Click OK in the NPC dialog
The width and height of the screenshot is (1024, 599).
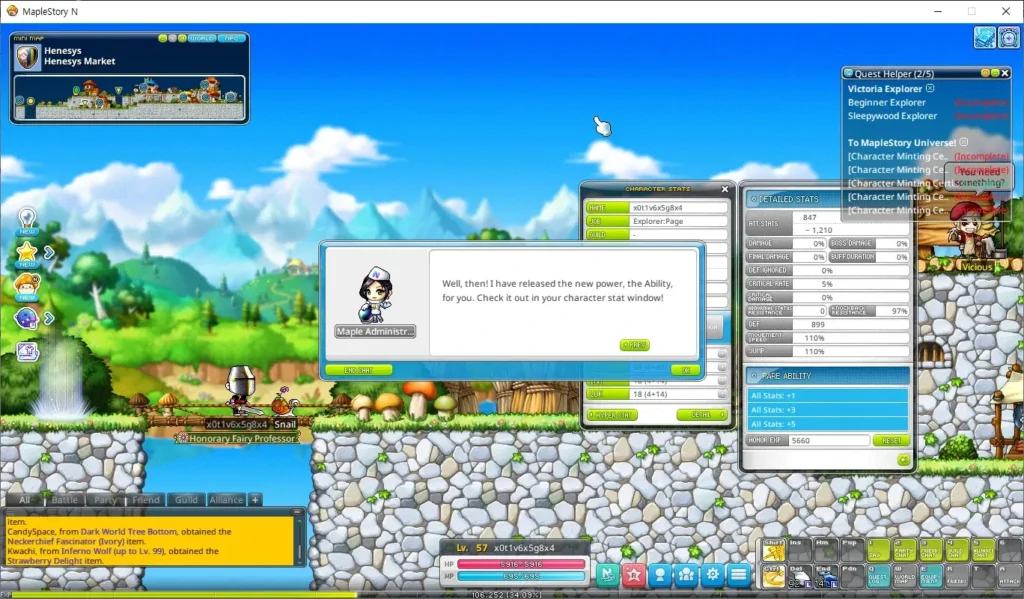tap(685, 370)
